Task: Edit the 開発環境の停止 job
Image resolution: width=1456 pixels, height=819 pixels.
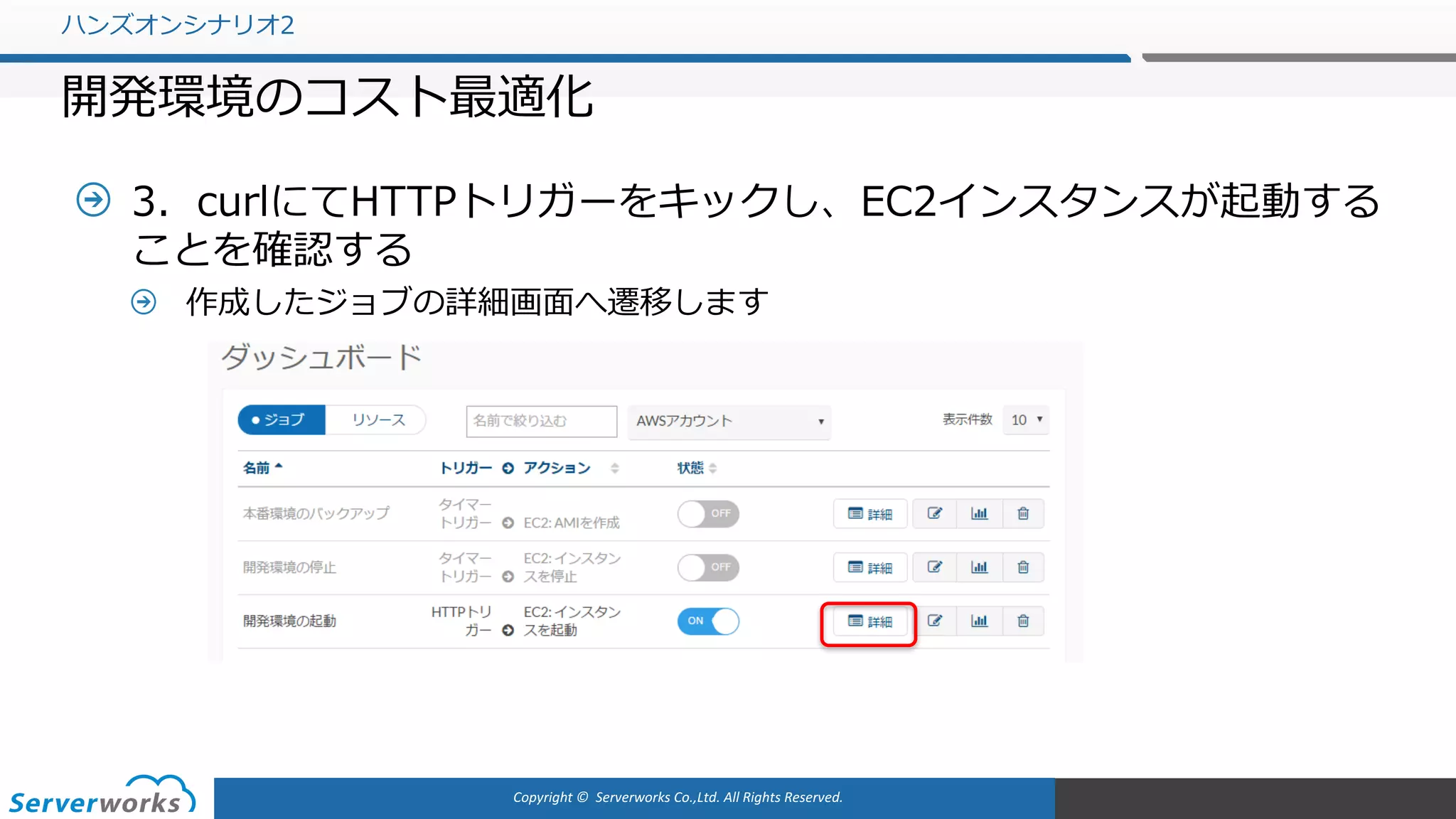Action: coord(935,567)
